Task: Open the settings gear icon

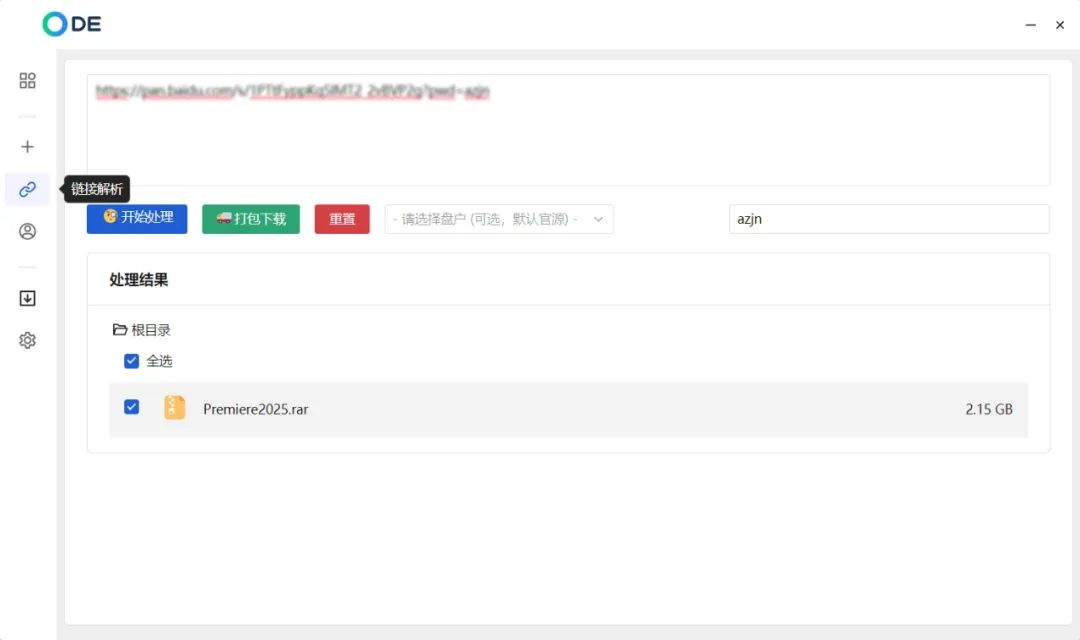Action: [27, 340]
